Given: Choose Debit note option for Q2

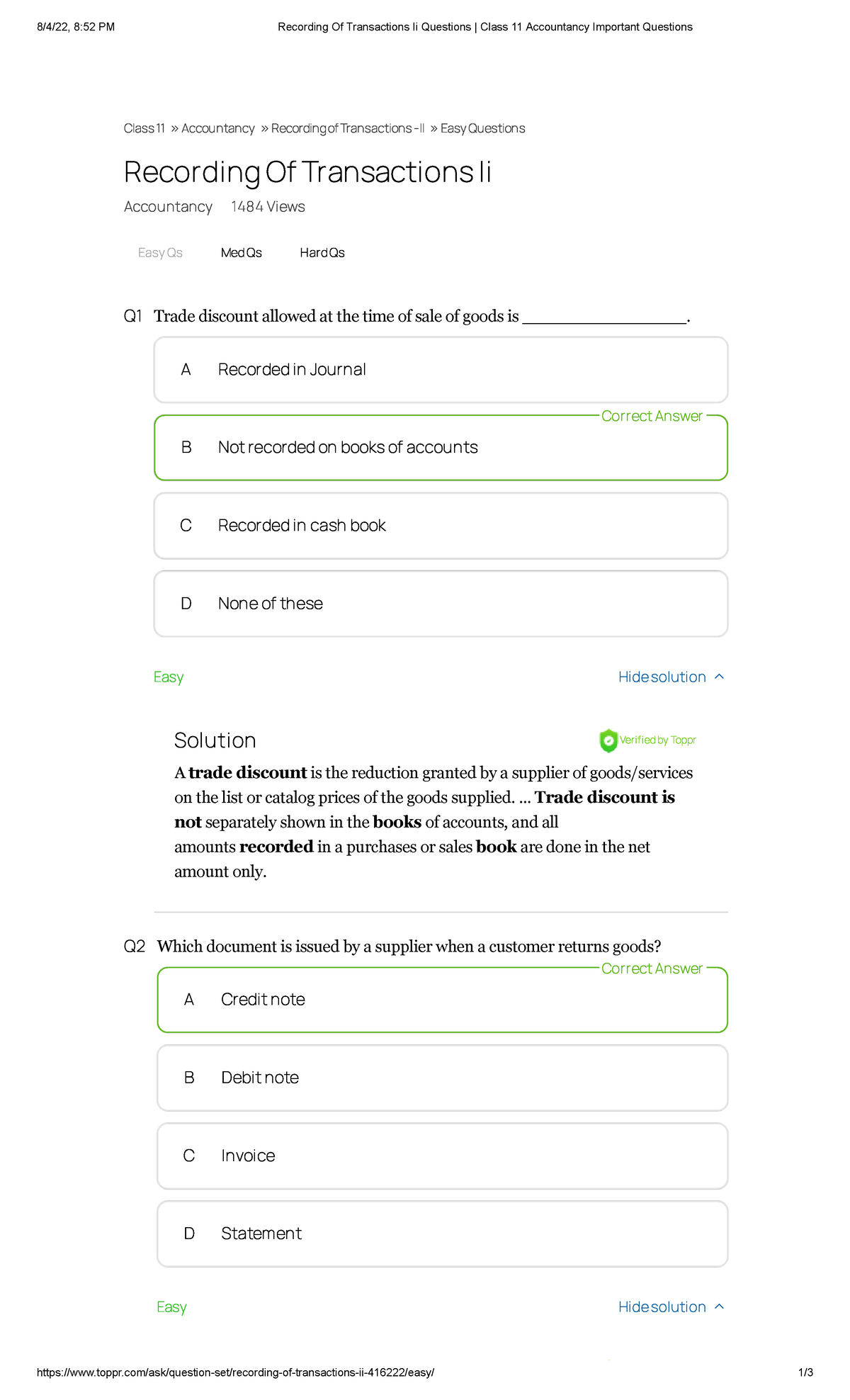Looking at the screenshot, I should pos(442,1078).
